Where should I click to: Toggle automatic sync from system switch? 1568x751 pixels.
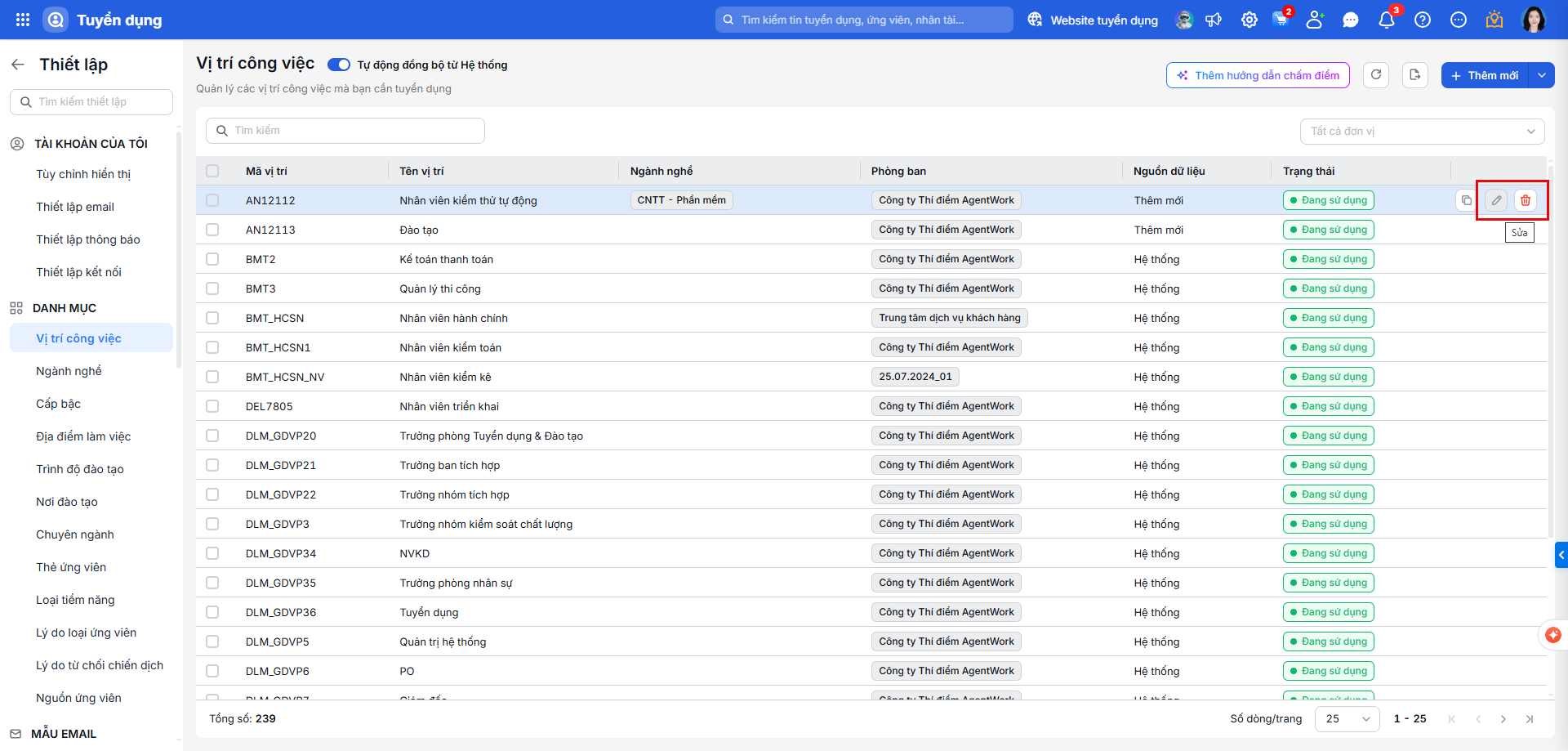339,65
